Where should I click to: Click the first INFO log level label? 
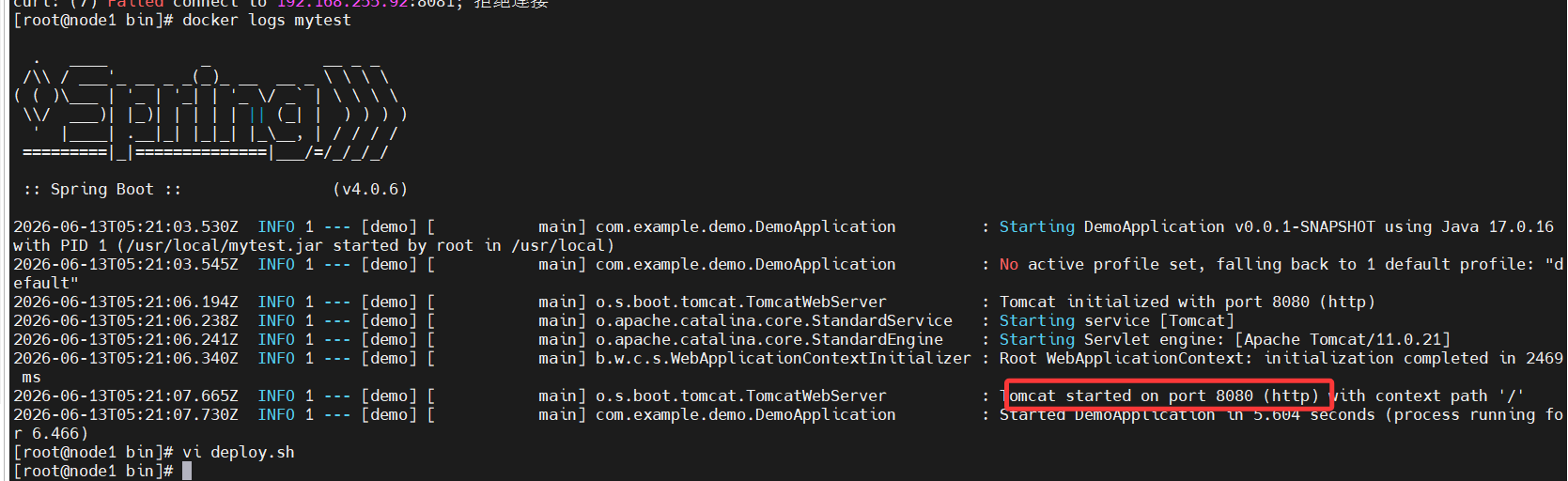(x=276, y=226)
